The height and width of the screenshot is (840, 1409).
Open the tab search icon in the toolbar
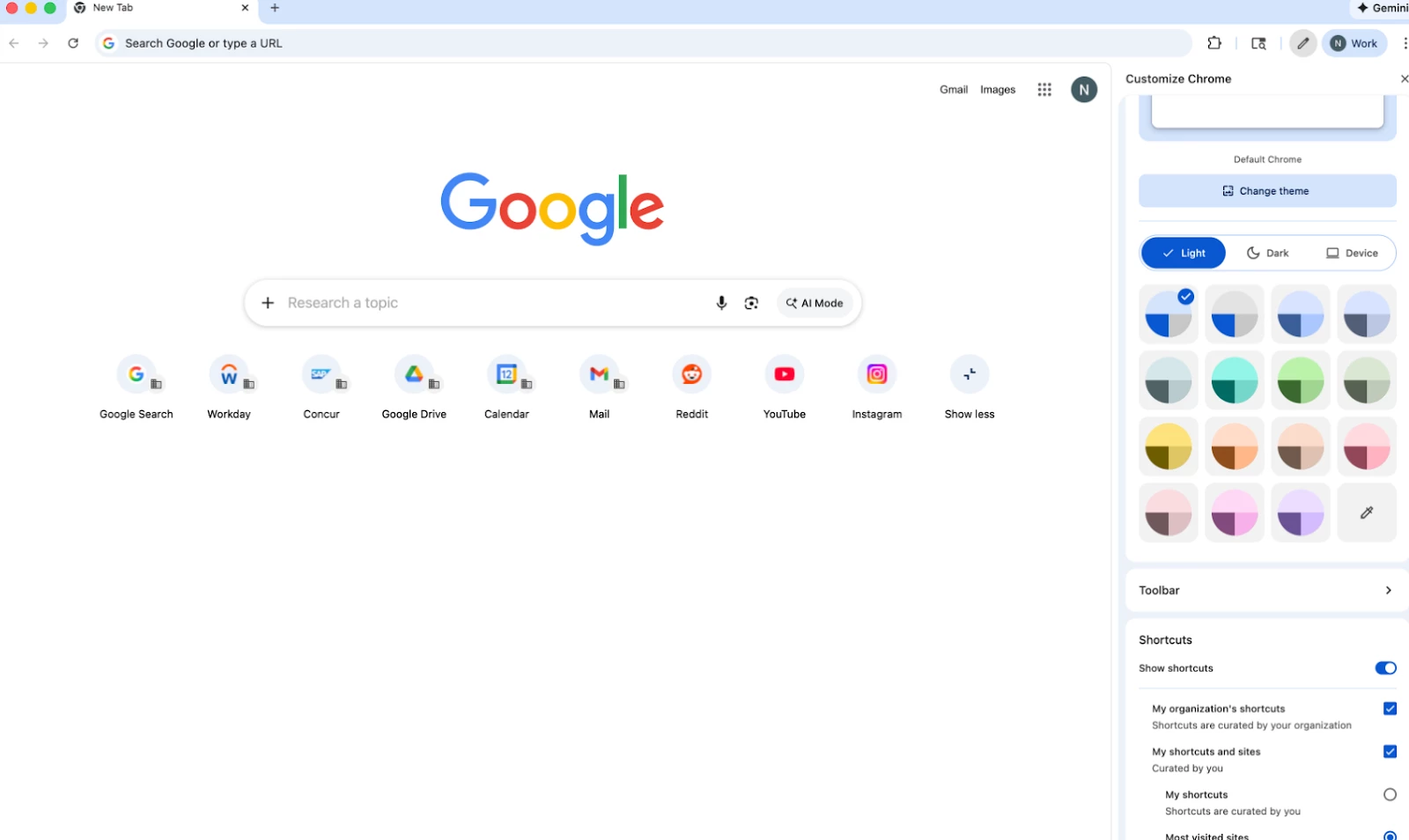pyautogui.click(x=1258, y=43)
